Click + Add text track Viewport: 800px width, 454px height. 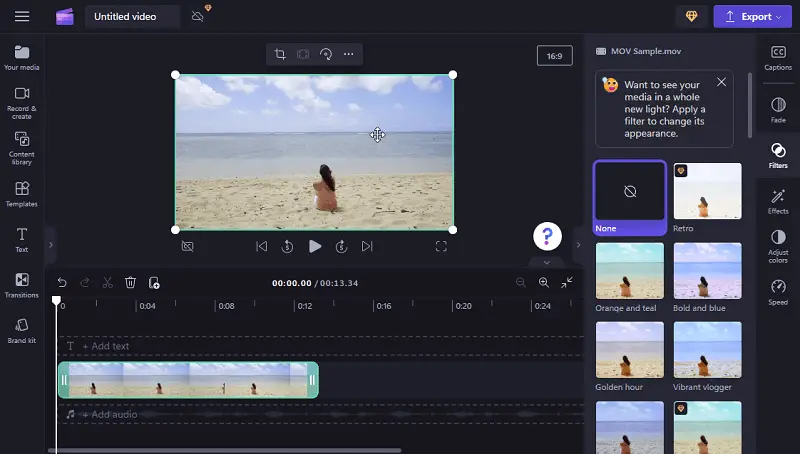[106, 346]
